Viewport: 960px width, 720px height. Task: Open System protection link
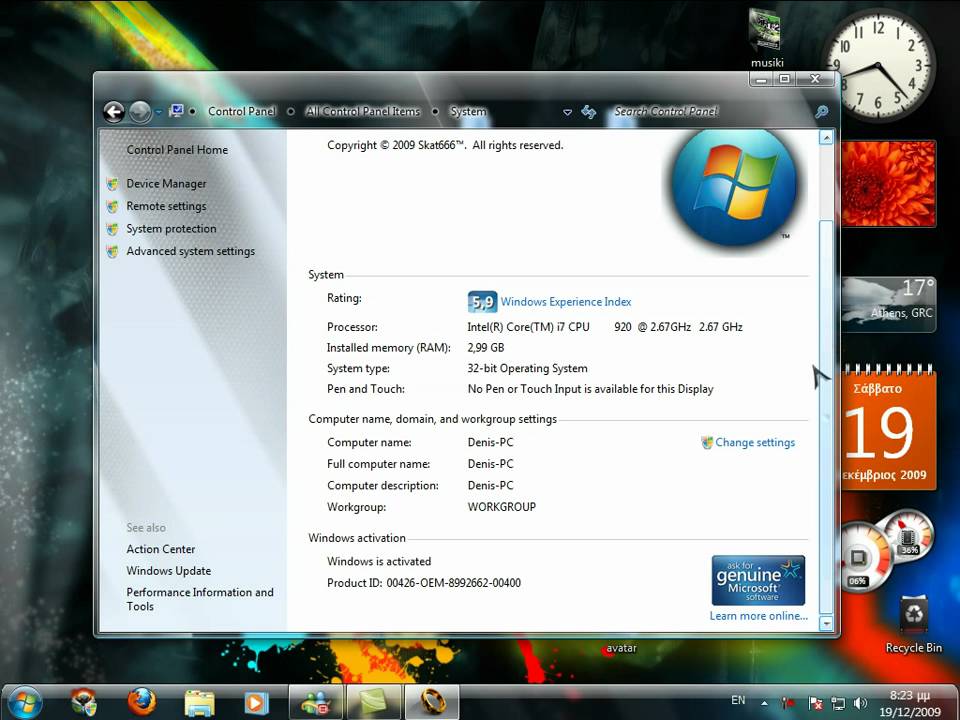tap(171, 228)
